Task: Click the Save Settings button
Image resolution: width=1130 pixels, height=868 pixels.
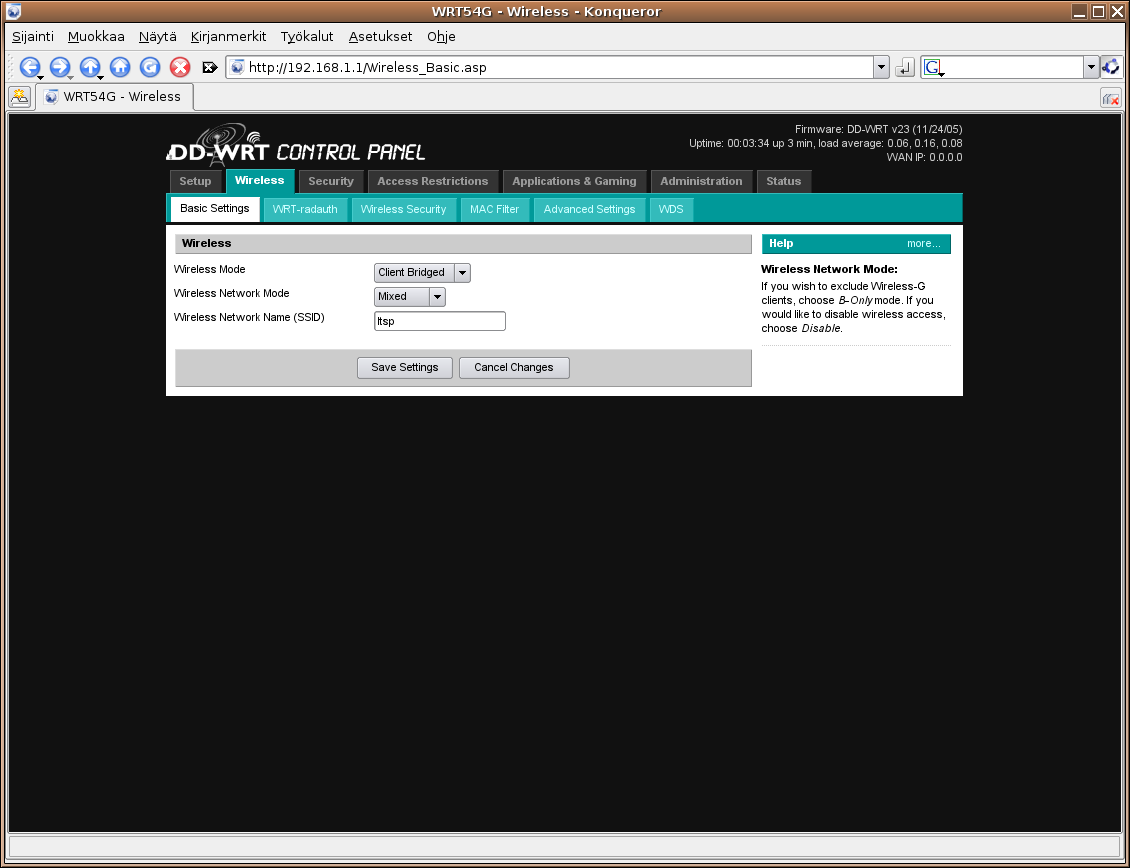Action: 404,368
